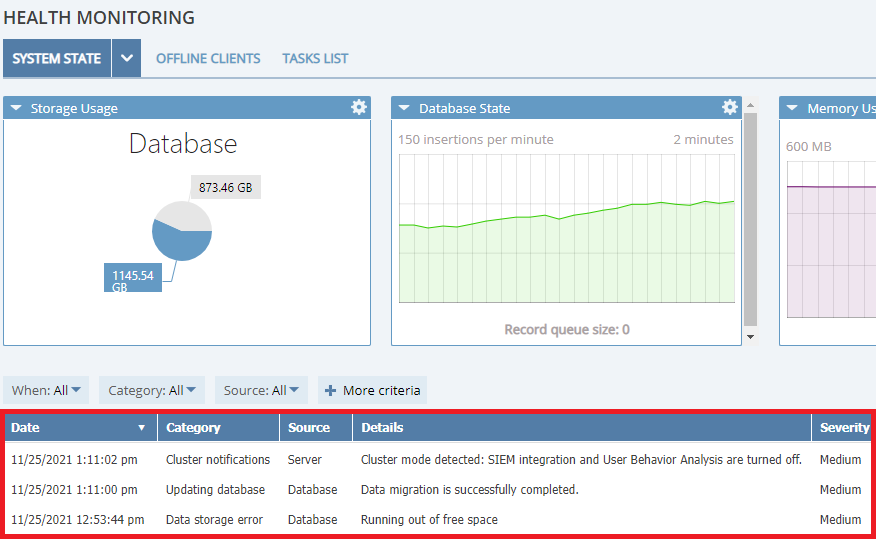Click the Details column header
The width and height of the screenshot is (876, 539).
pos(382,428)
